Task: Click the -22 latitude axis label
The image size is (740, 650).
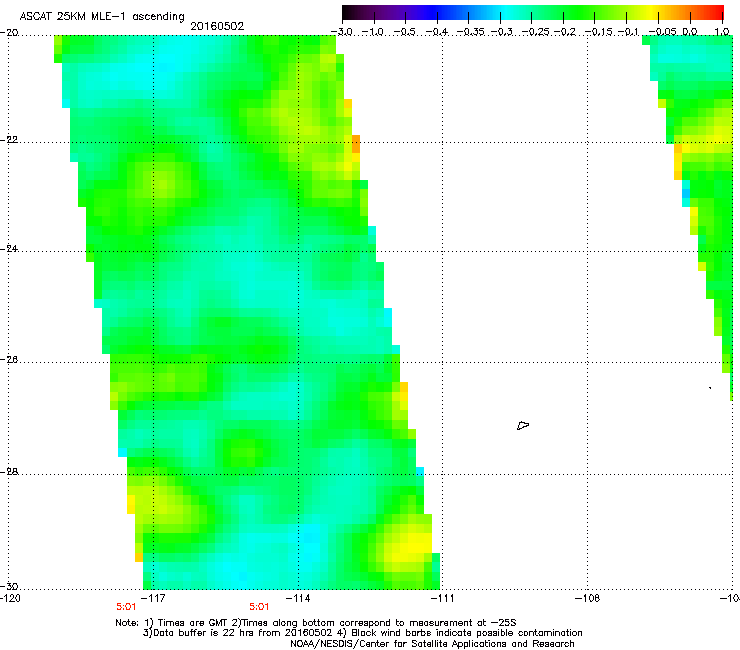Action: pos(9,140)
